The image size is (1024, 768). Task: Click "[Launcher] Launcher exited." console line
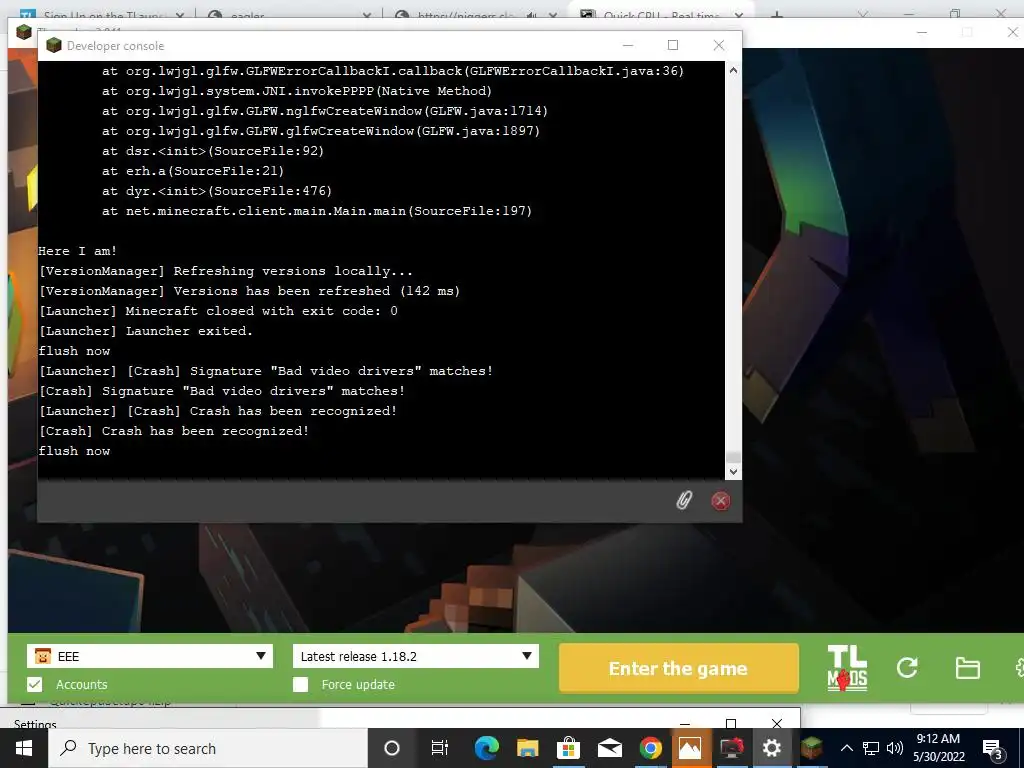pos(145,331)
